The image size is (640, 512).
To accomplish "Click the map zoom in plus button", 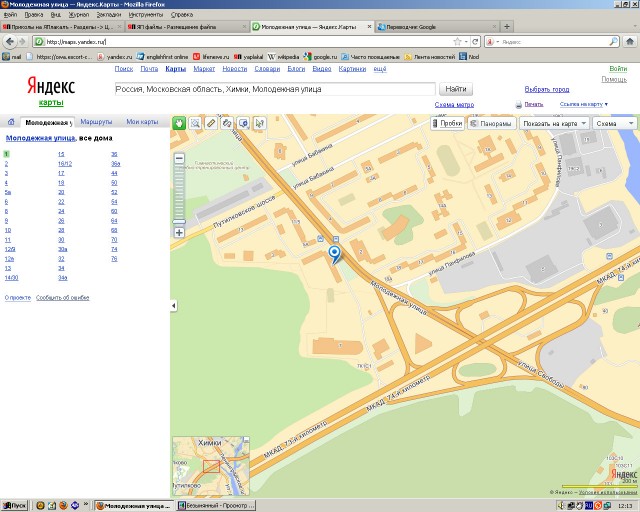I will [179, 232].
